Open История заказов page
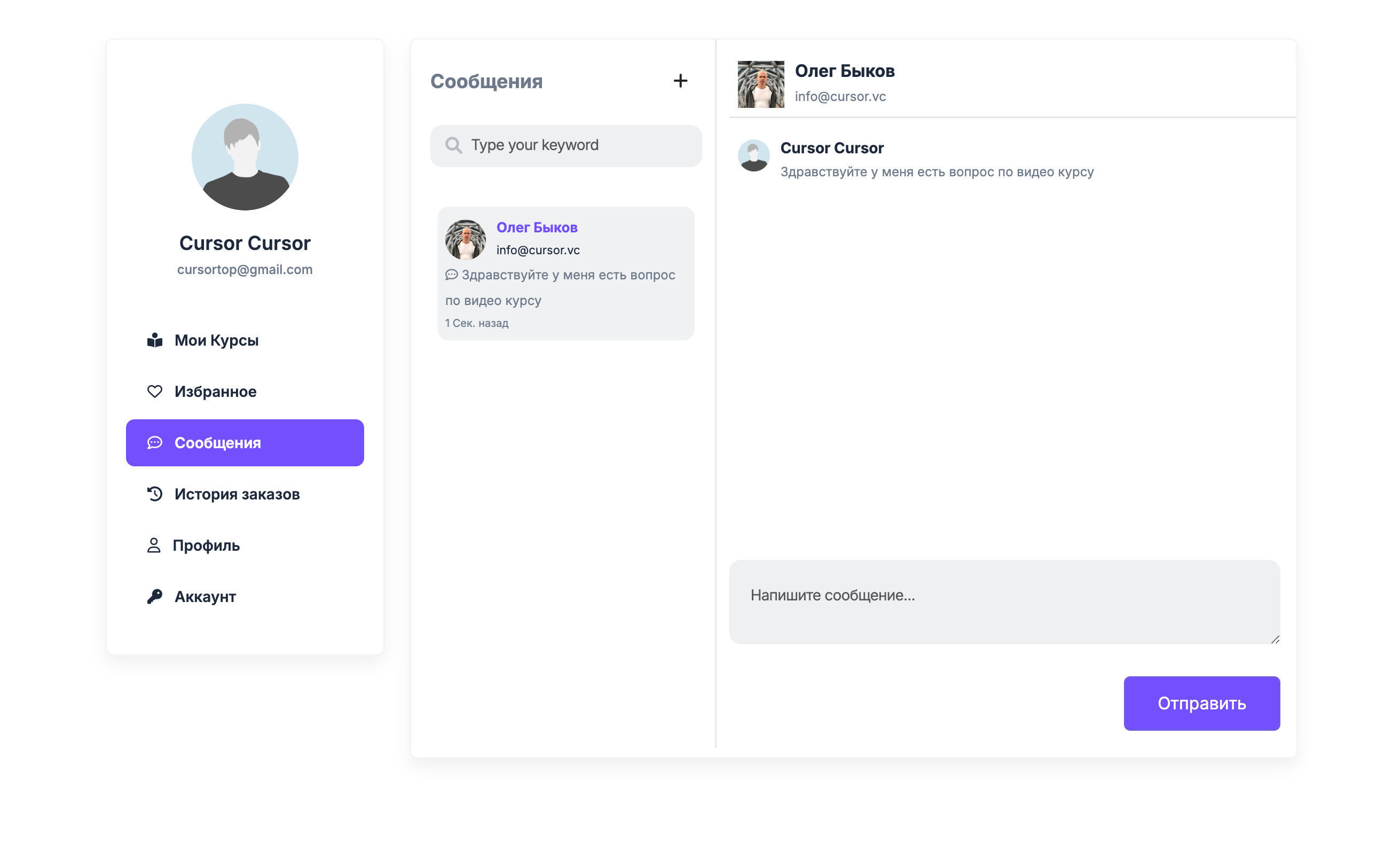1400x844 pixels. click(x=237, y=494)
